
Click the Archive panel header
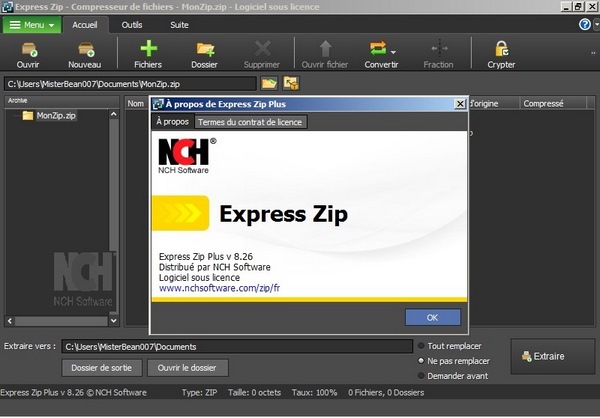[x=62, y=101]
